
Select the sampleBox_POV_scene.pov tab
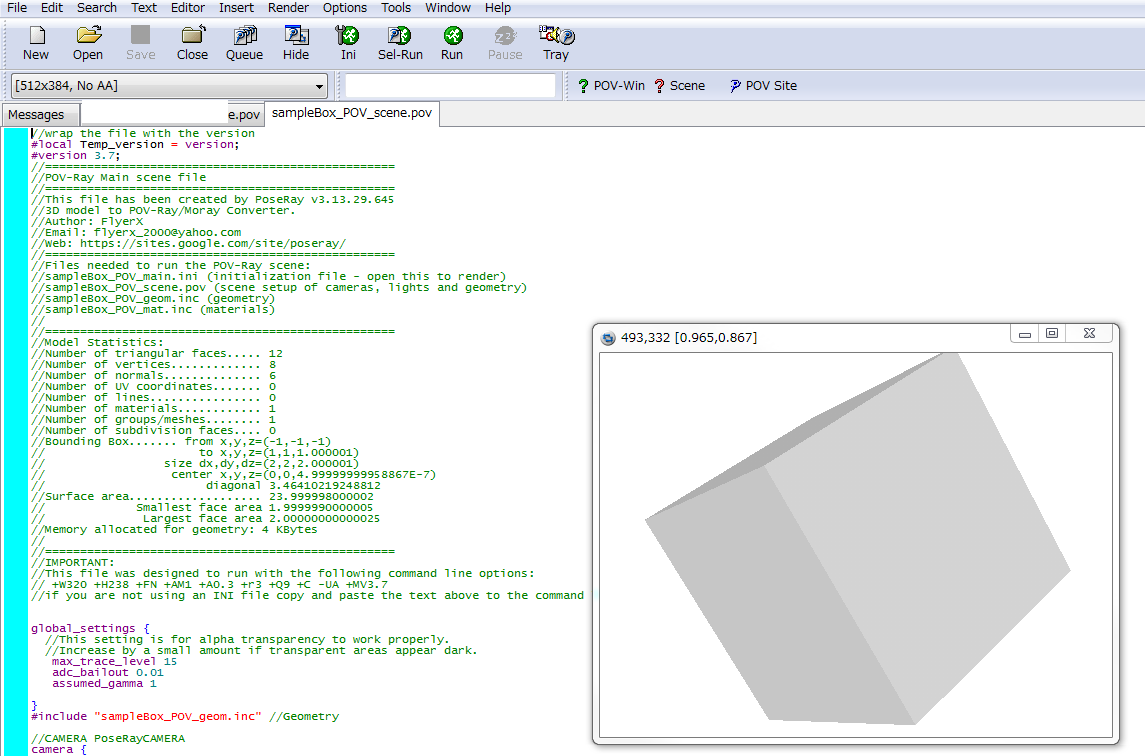point(351,113)
